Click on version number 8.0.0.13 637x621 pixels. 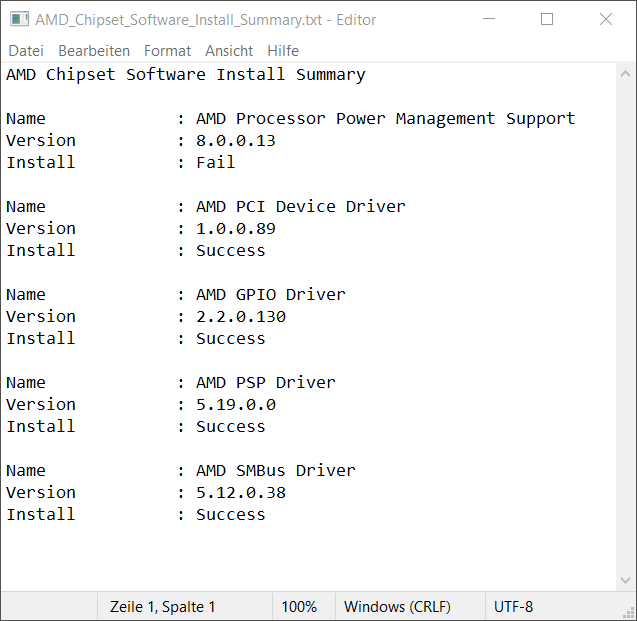point(235,140)
